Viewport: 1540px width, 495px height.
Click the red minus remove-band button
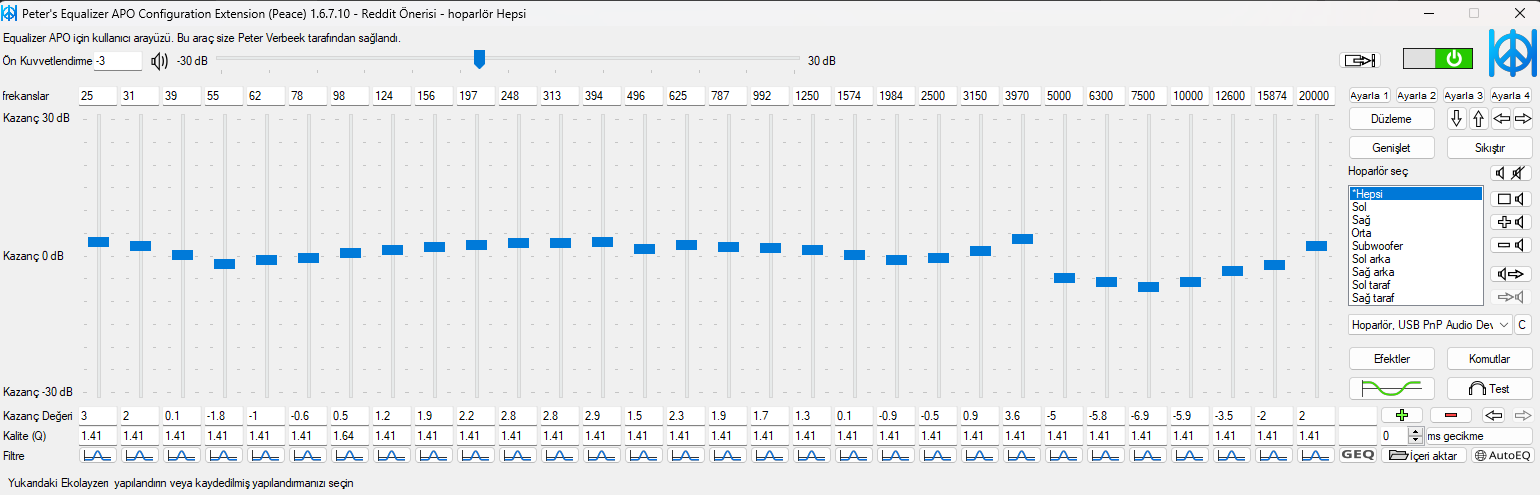pyautogui.click(x=1450, y=415)
